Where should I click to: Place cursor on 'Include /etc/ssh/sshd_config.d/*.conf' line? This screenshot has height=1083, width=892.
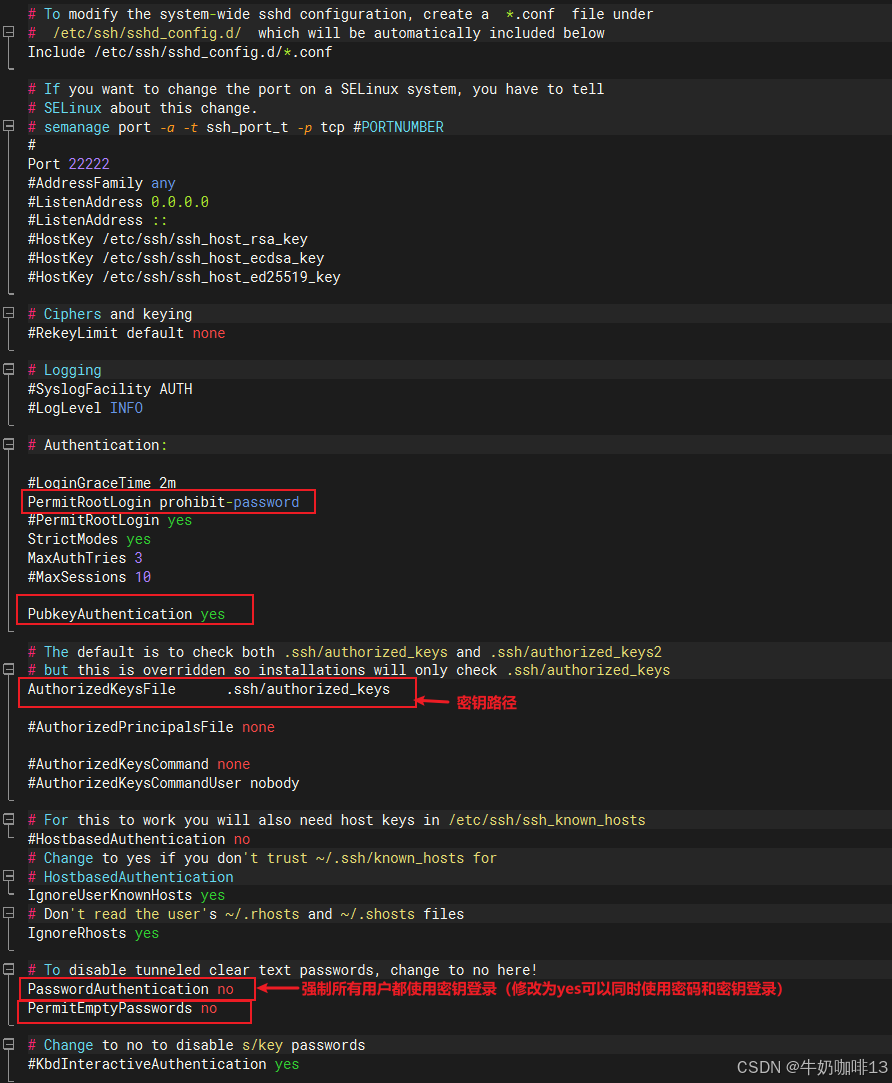pos(180,52)
